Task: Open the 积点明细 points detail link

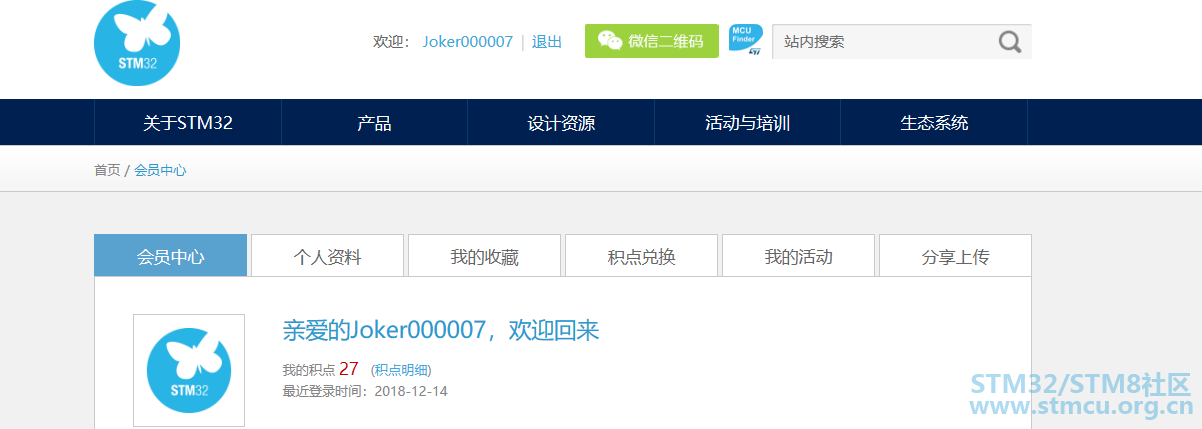Action: pyautogui.click(x=401, y=370)
